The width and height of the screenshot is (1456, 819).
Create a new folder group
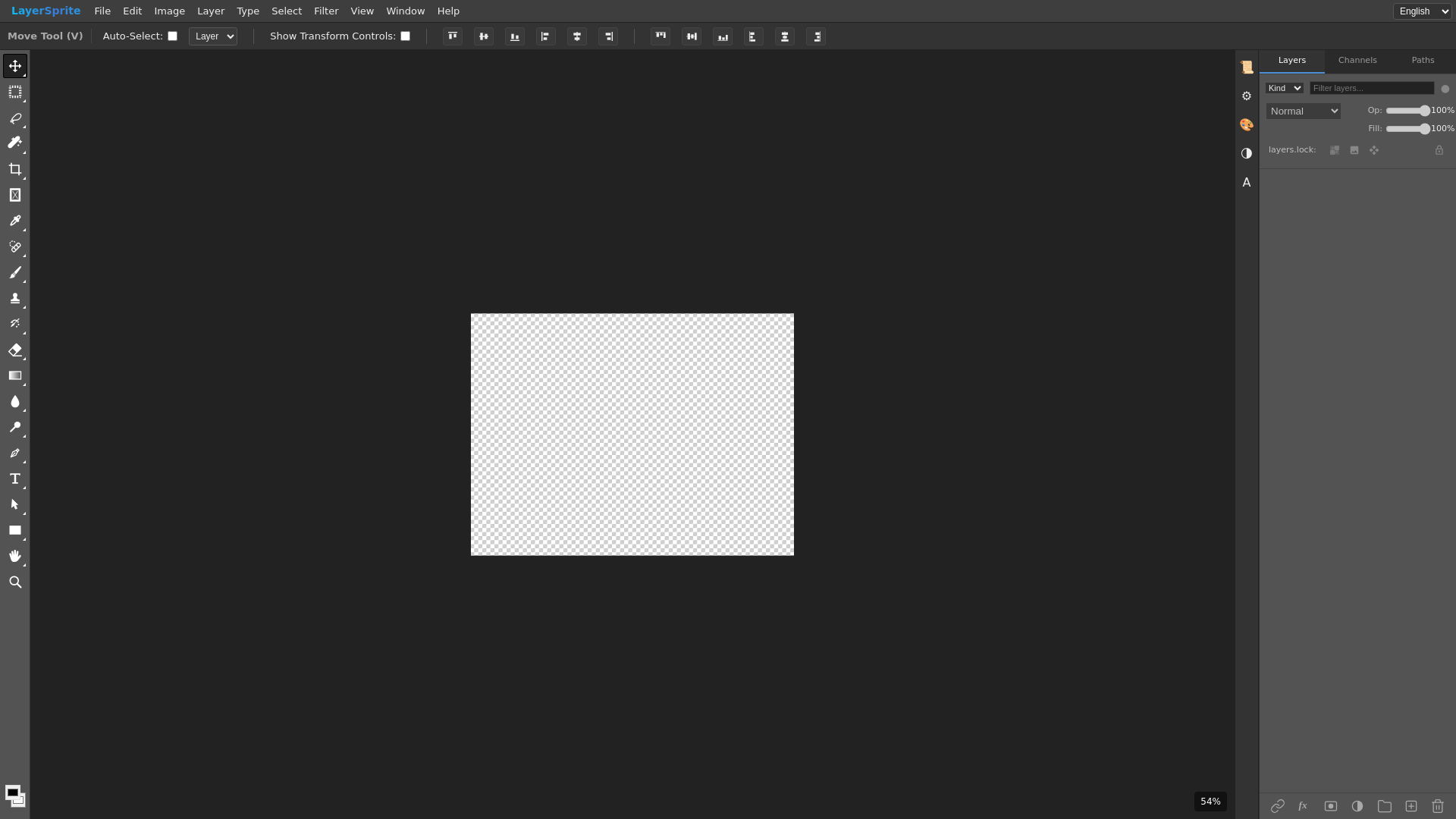coord(1384,806)
